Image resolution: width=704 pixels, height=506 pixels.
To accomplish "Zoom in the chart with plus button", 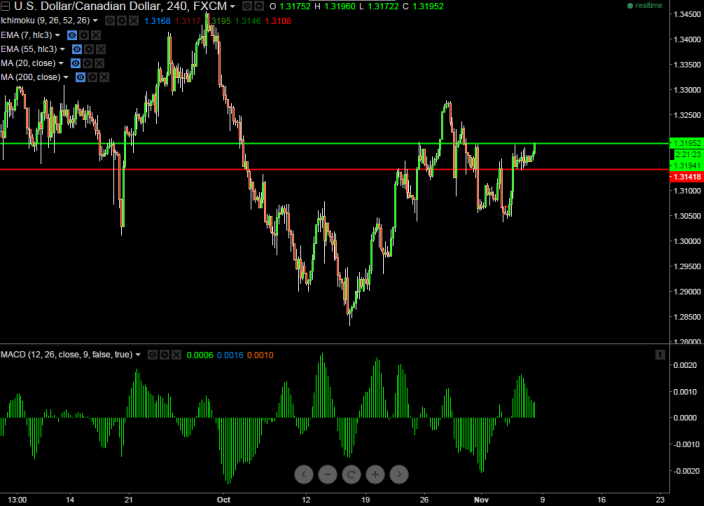I will pos(375,474).
